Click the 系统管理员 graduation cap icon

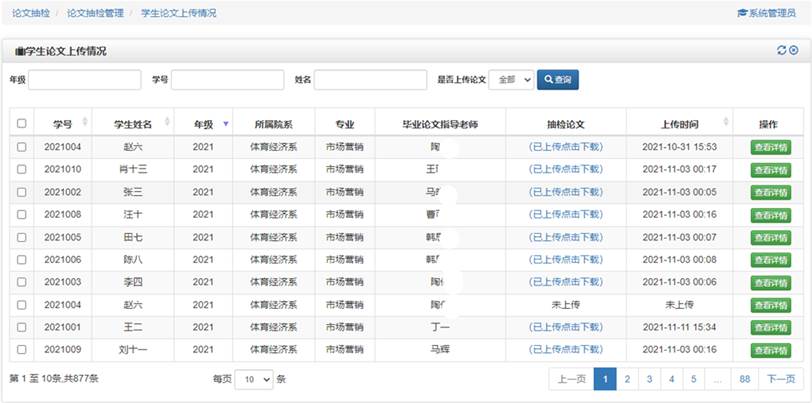point(742,13)
